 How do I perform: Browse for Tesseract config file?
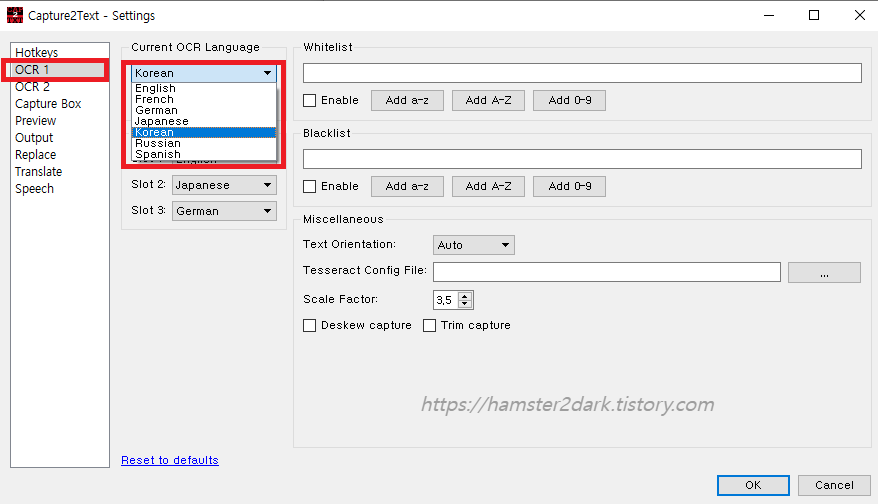824,273
